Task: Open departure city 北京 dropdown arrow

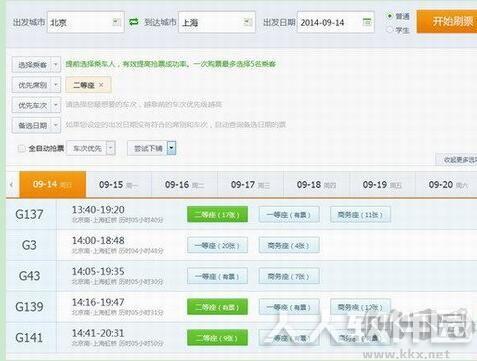Action: (x=116, y=22)
